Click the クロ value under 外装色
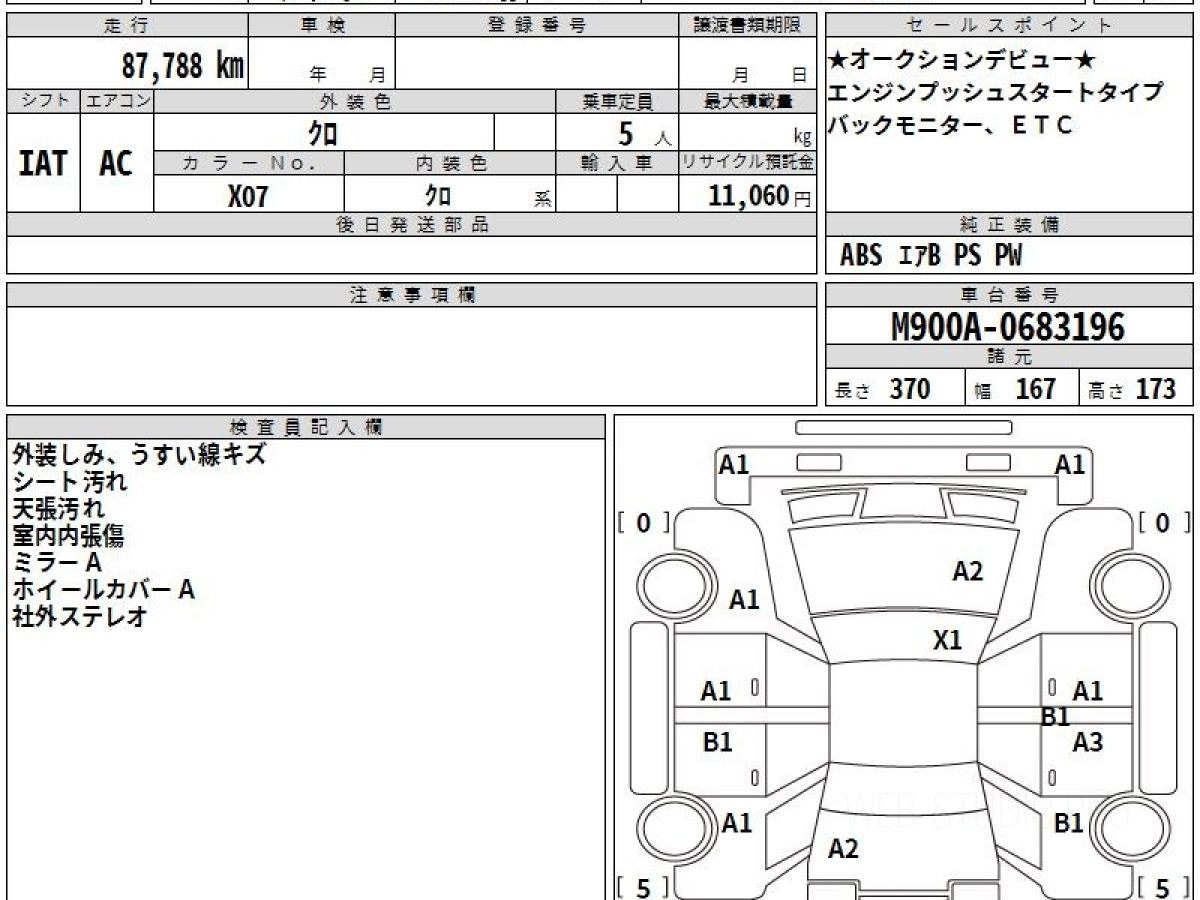 [x=323, y=132]
